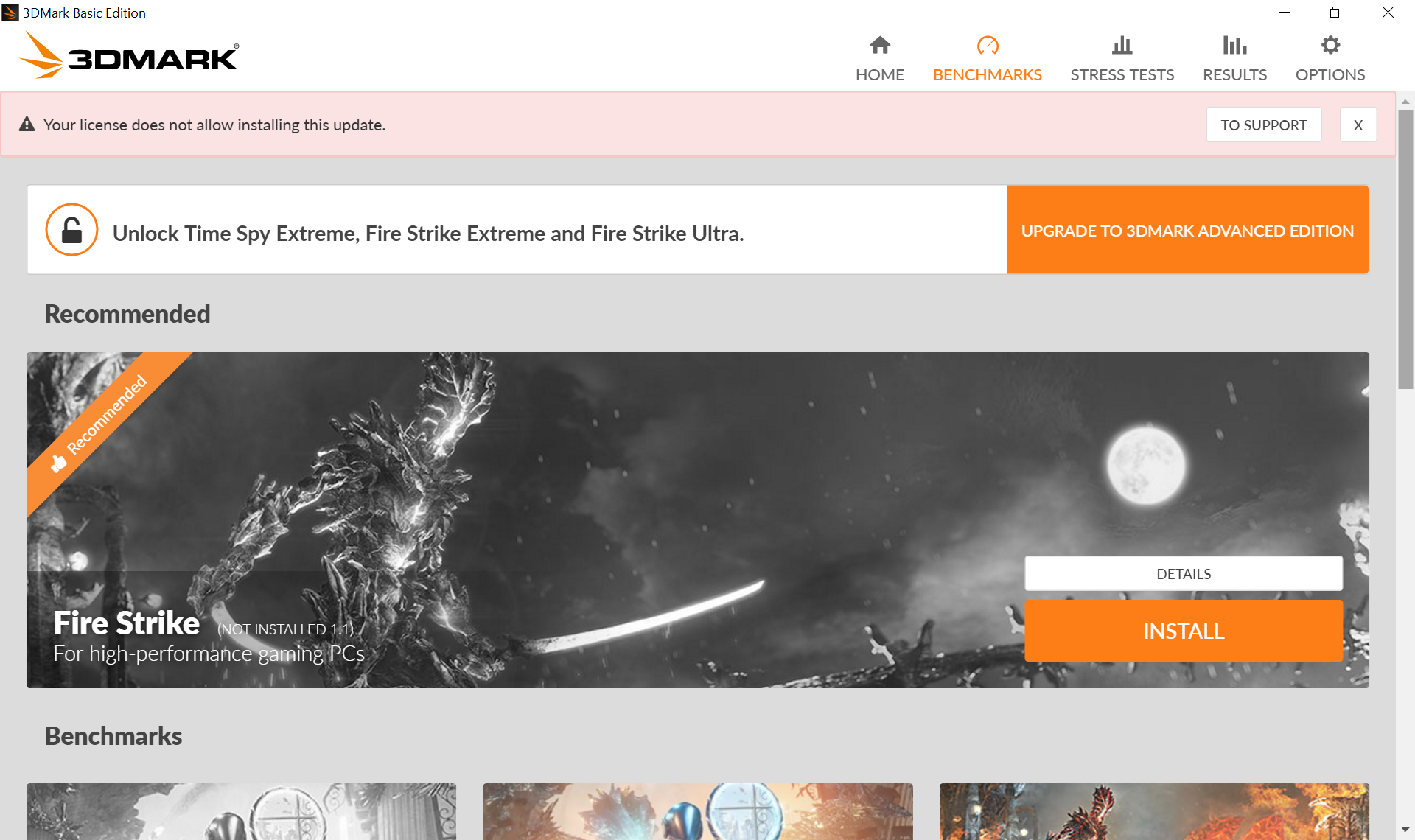This screenshot has height=840, width=1415.
Task: Click the scrollbar down arrow
Action: (1405, 830)
